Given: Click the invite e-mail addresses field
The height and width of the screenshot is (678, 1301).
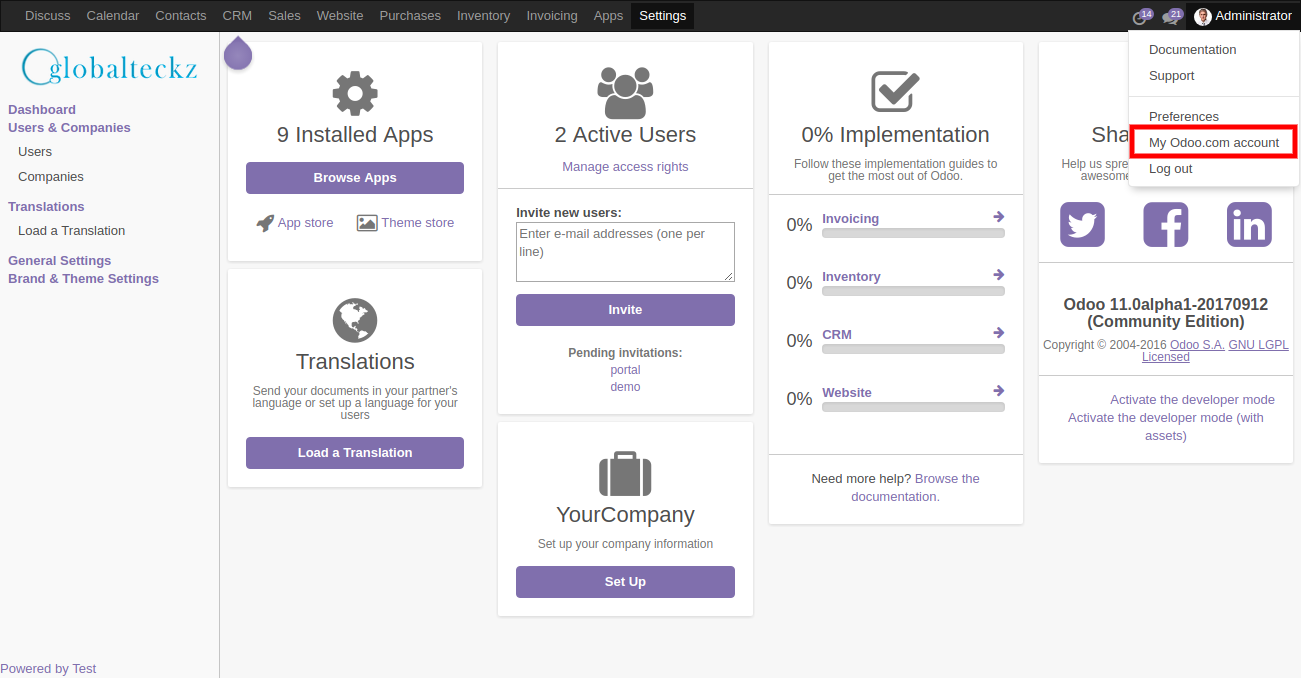Looking at the screenshot, I should coord(625,252).
